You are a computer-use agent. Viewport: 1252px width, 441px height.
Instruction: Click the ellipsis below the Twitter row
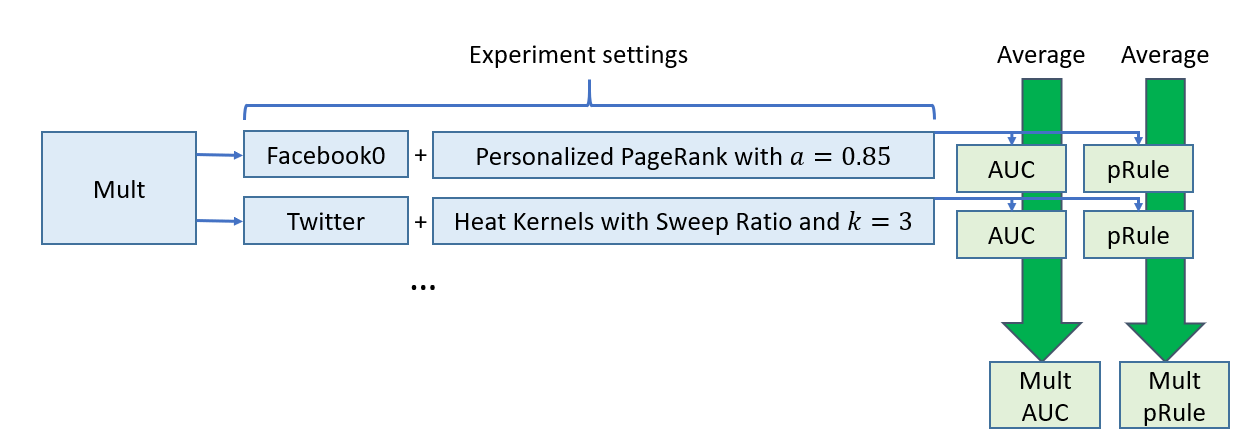point(422,287)
